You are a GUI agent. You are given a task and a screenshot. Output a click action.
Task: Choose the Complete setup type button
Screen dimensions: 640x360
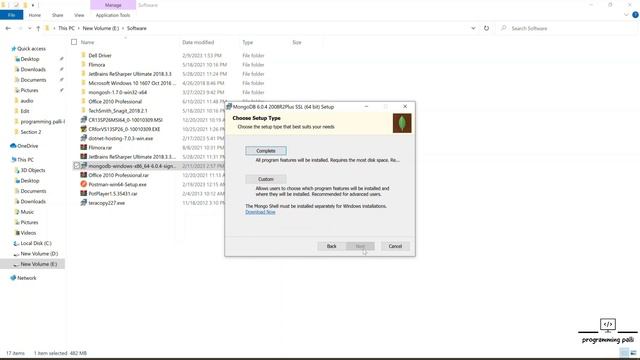266,151
